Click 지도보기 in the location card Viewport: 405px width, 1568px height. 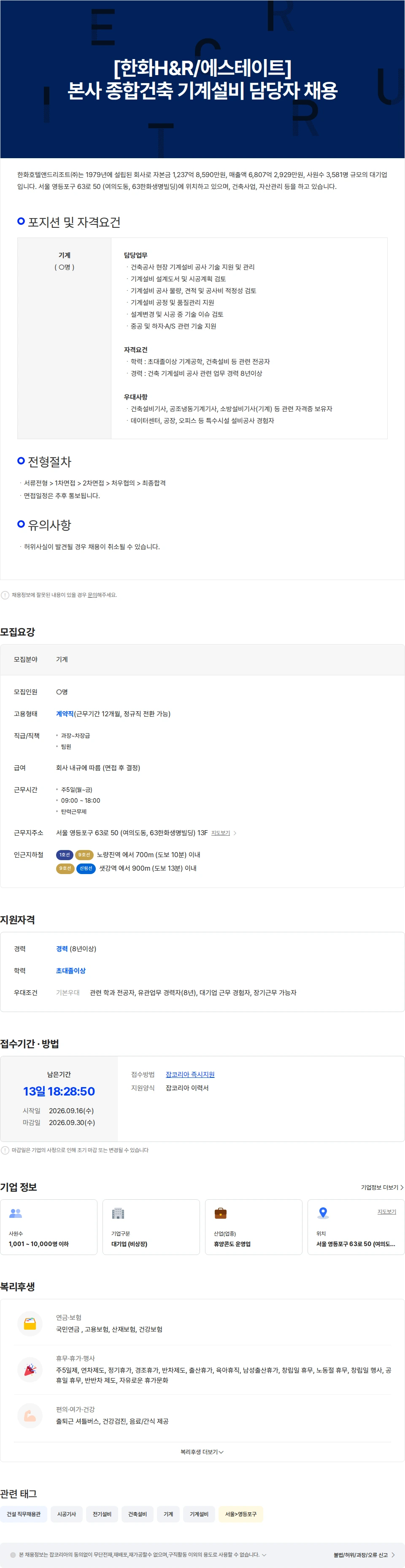pos(387,1211)
